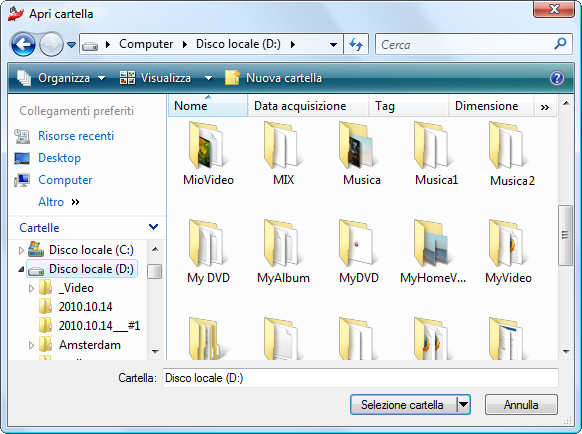The height and width of the screenshot is (434, 582).
Task: Open the Visualizza dropdown arrow
Action: 209,78
